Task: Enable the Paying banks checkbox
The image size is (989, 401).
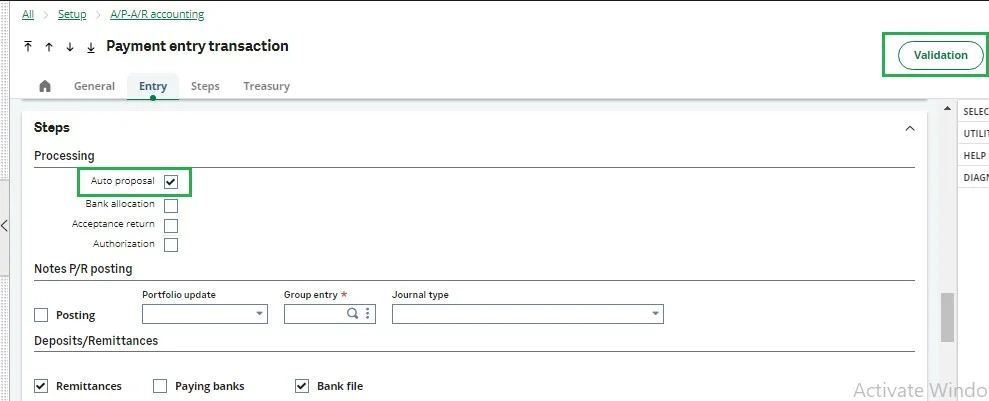Action: (160, 386)
